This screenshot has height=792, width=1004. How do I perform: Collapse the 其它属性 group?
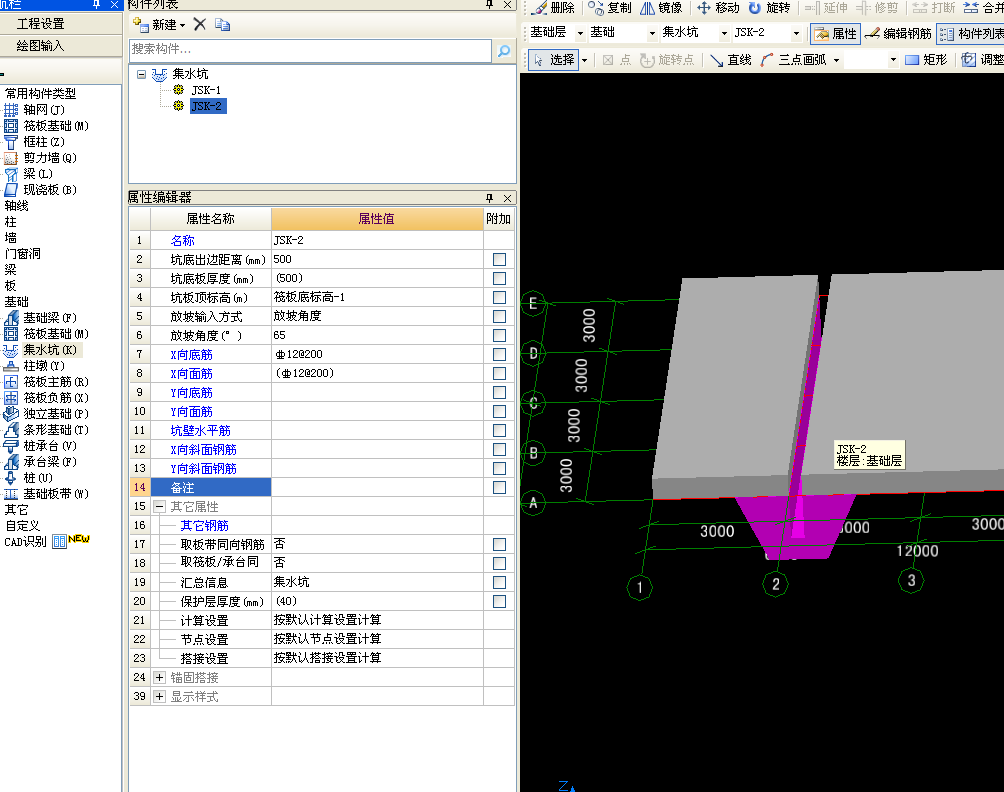(x=159, y=506)
